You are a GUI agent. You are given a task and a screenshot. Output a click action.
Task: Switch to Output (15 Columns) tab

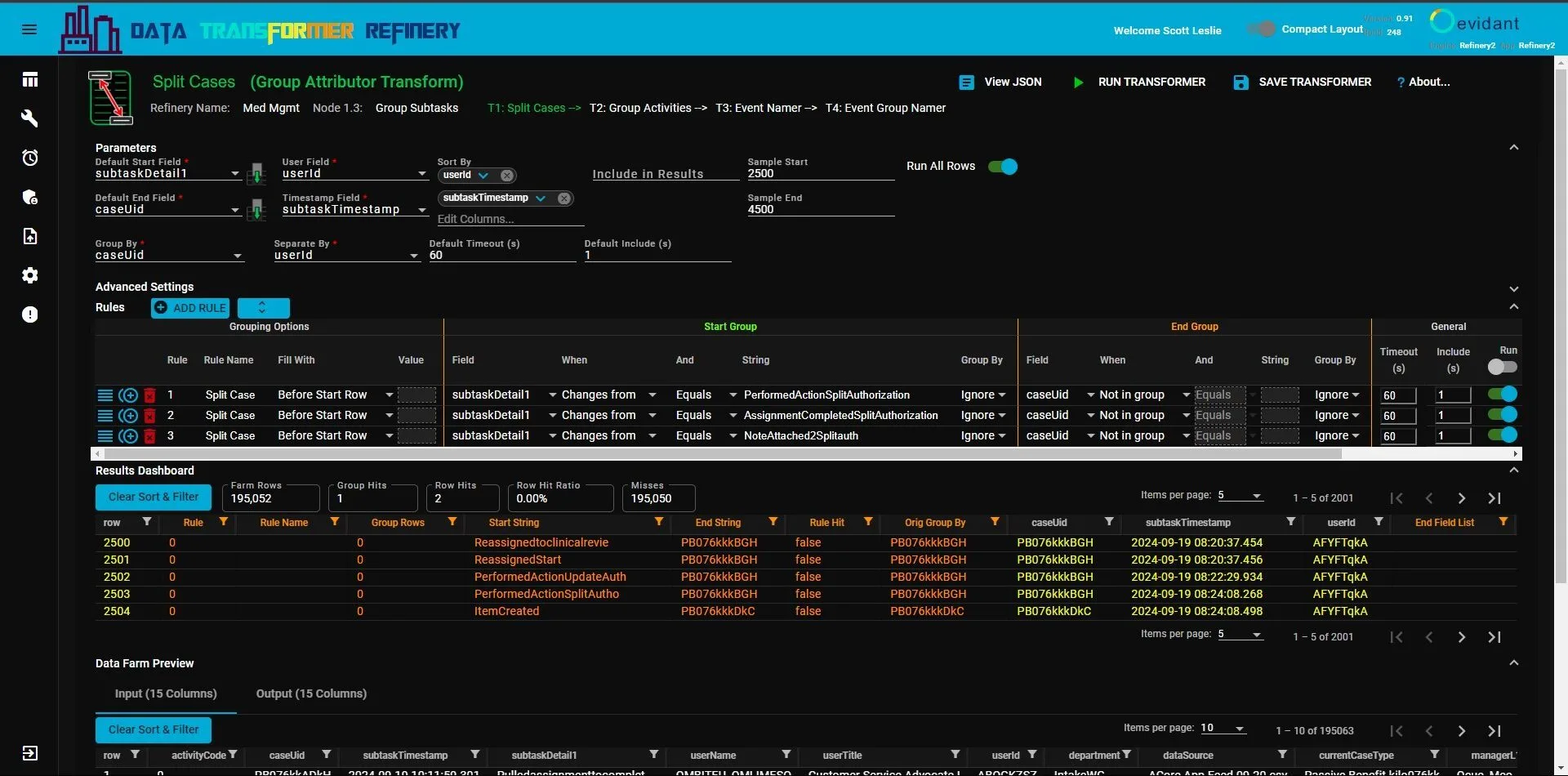coord(311,693)
